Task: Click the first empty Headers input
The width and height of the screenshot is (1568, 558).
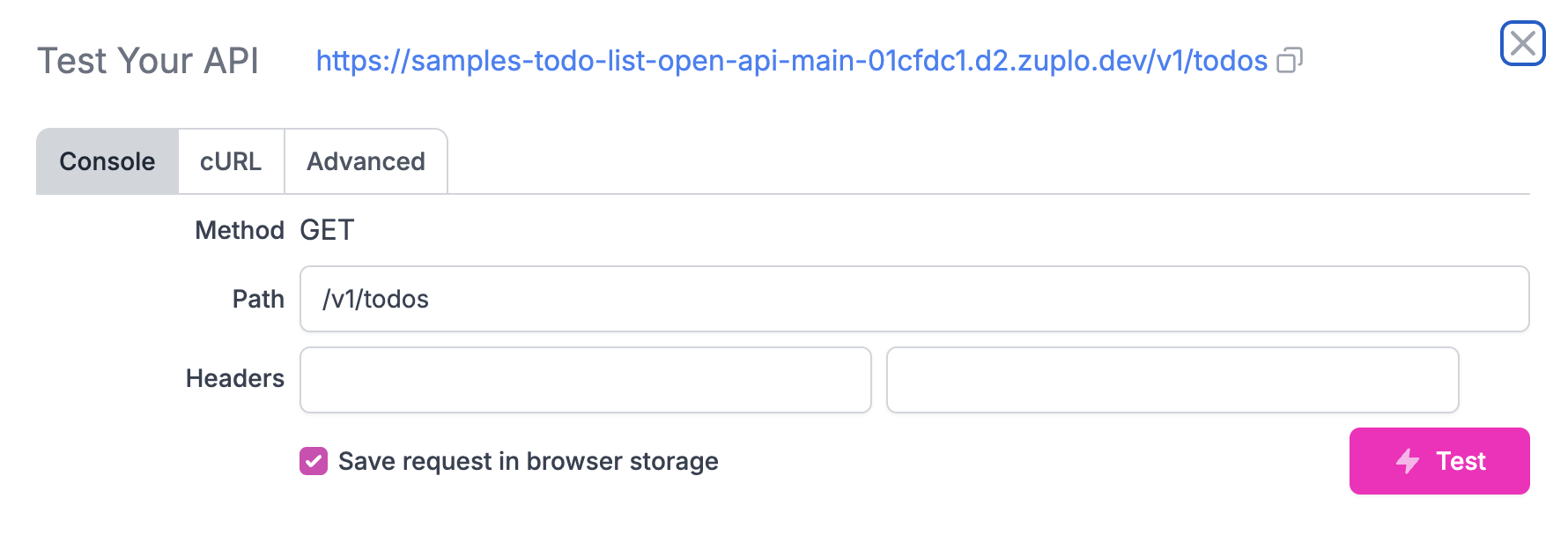Action: [x=585, y=380]
